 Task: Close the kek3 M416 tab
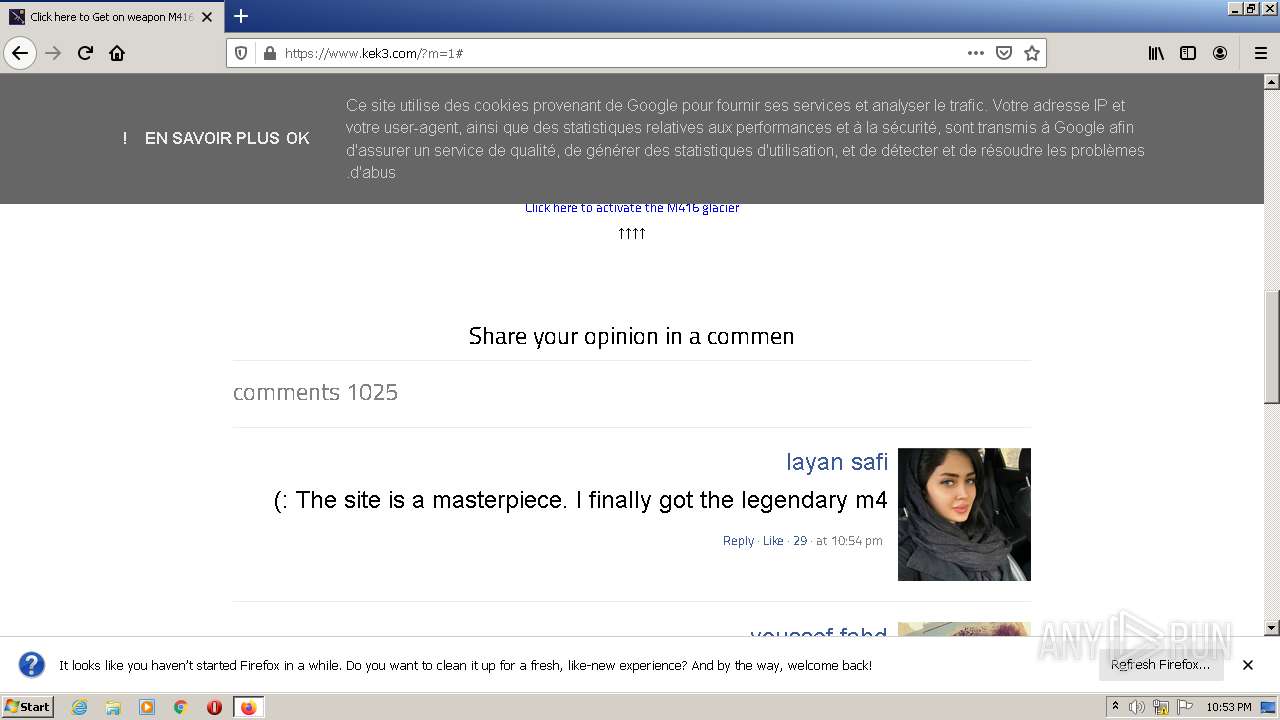click(x=207, y=17)
